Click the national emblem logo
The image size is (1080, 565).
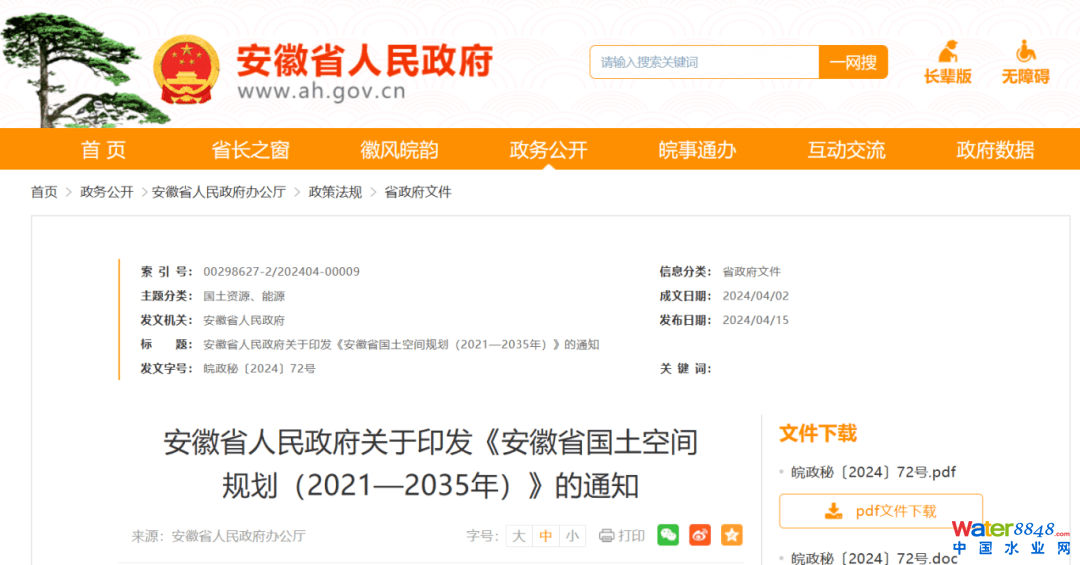pos(185,69)
